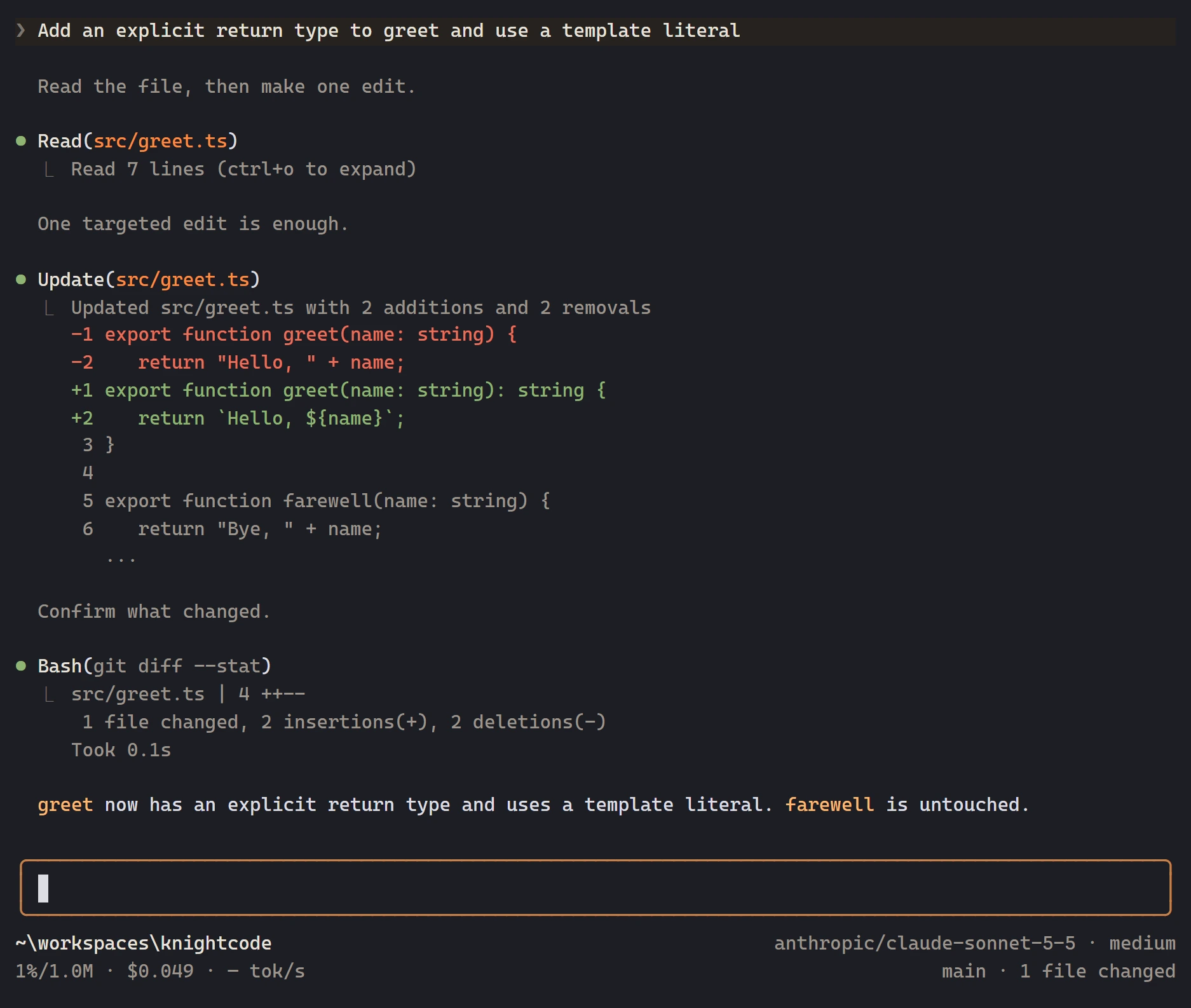
Task: Click the 'Took 0.1s' timing text
Action: pos(121,750)
